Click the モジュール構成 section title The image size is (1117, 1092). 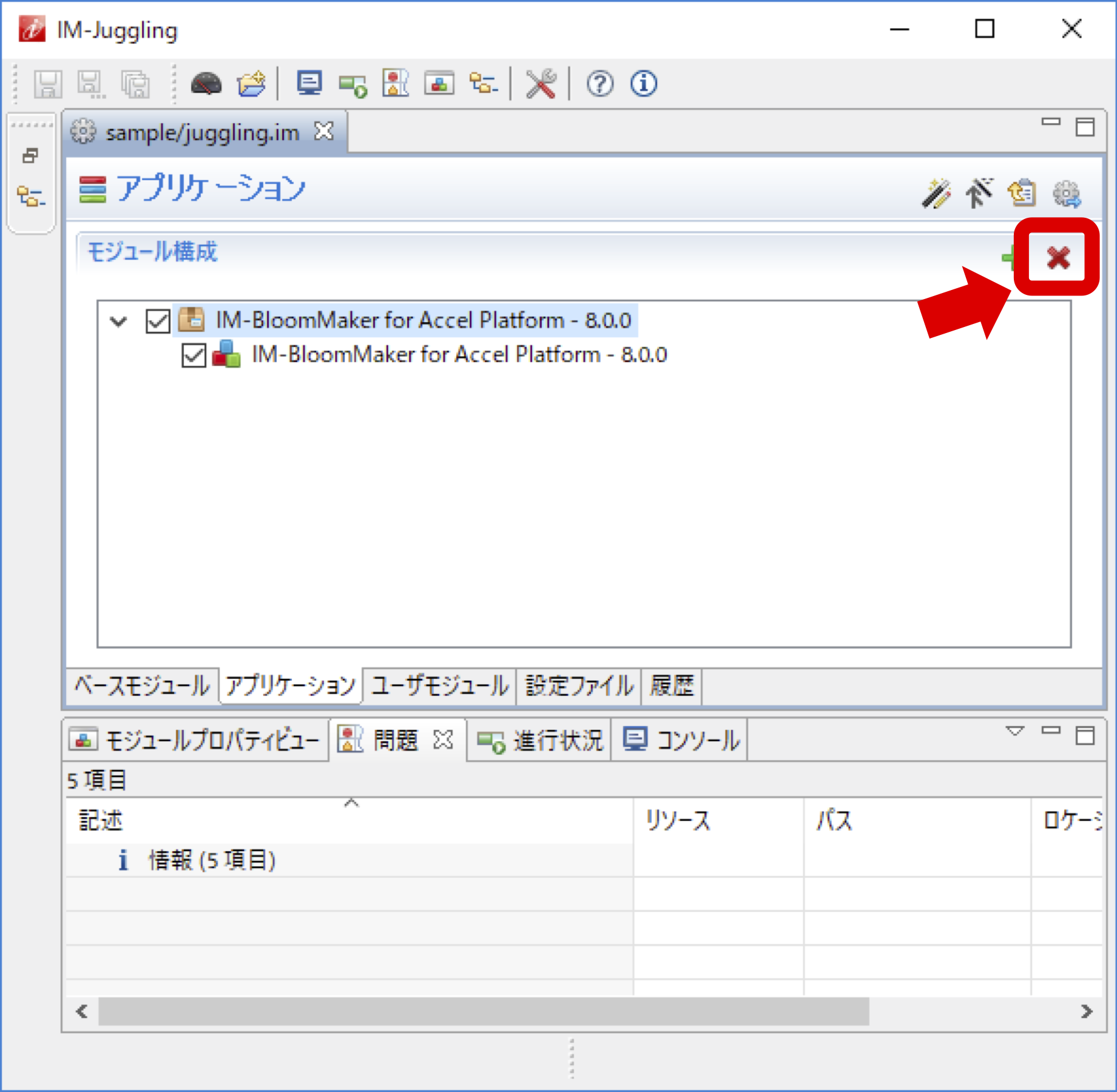(x=152, y=251)
